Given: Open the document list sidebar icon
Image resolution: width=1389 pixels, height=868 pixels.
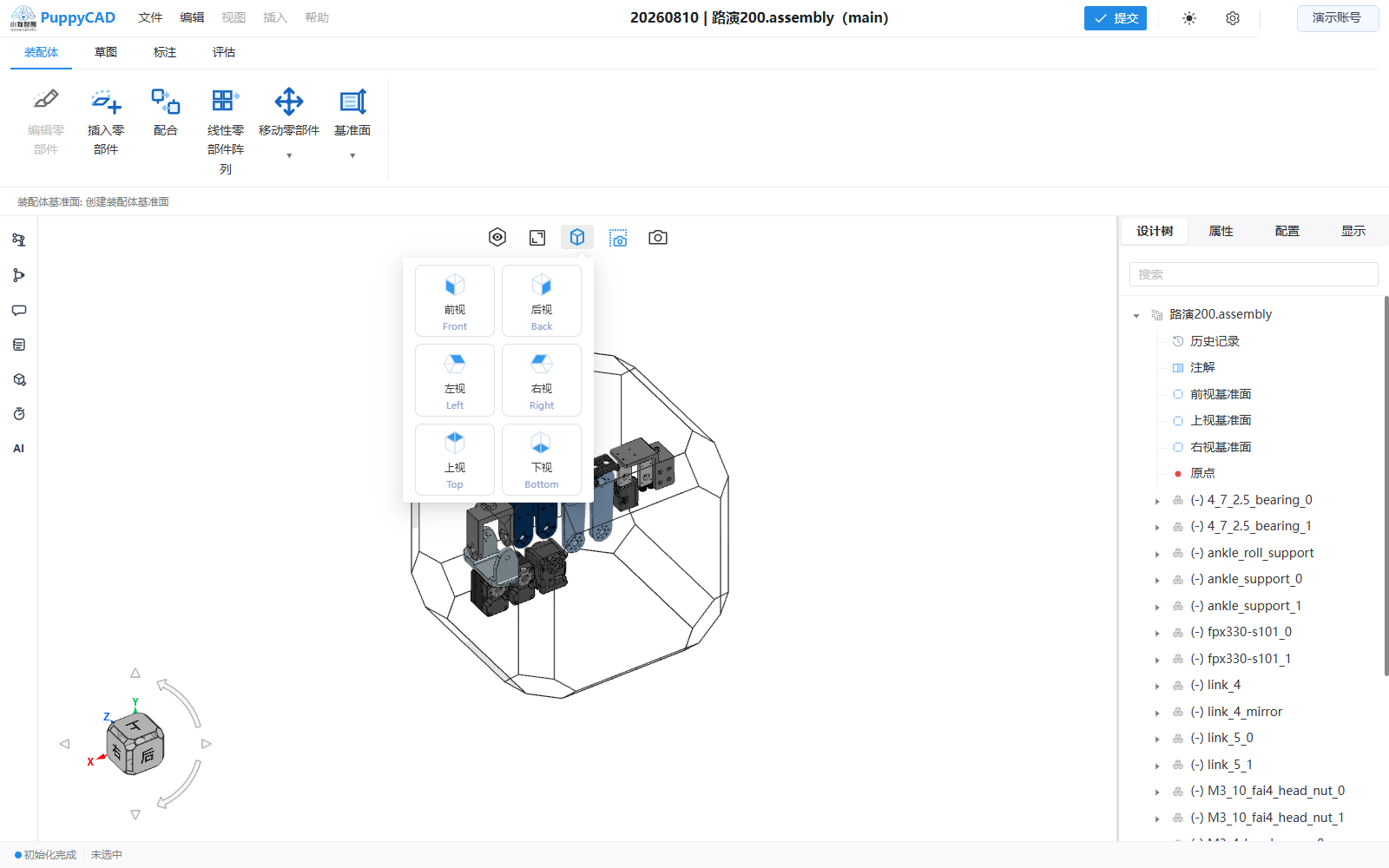Looking at the screenshot, I should click(x=19, y=345).
